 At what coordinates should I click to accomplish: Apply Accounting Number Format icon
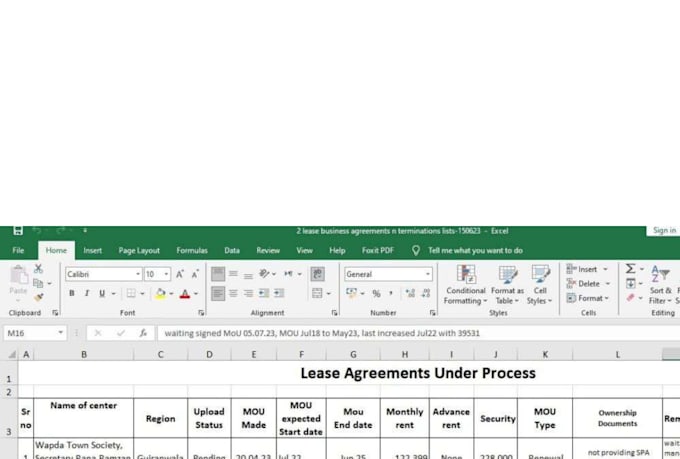351,293
